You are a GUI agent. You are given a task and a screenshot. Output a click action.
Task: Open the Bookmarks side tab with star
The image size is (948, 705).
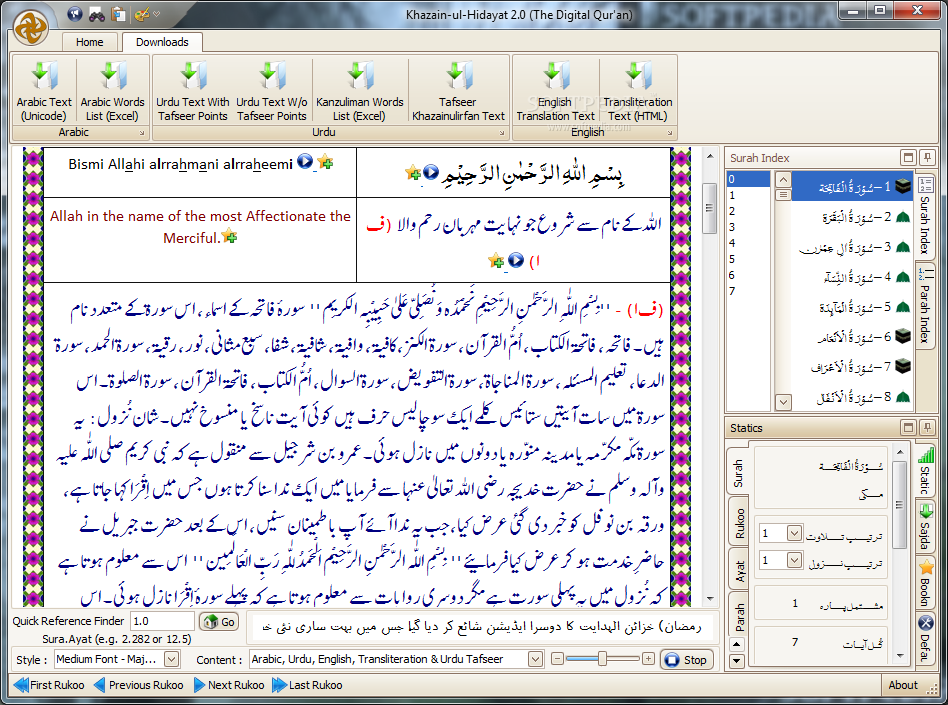tap(926, 583)
